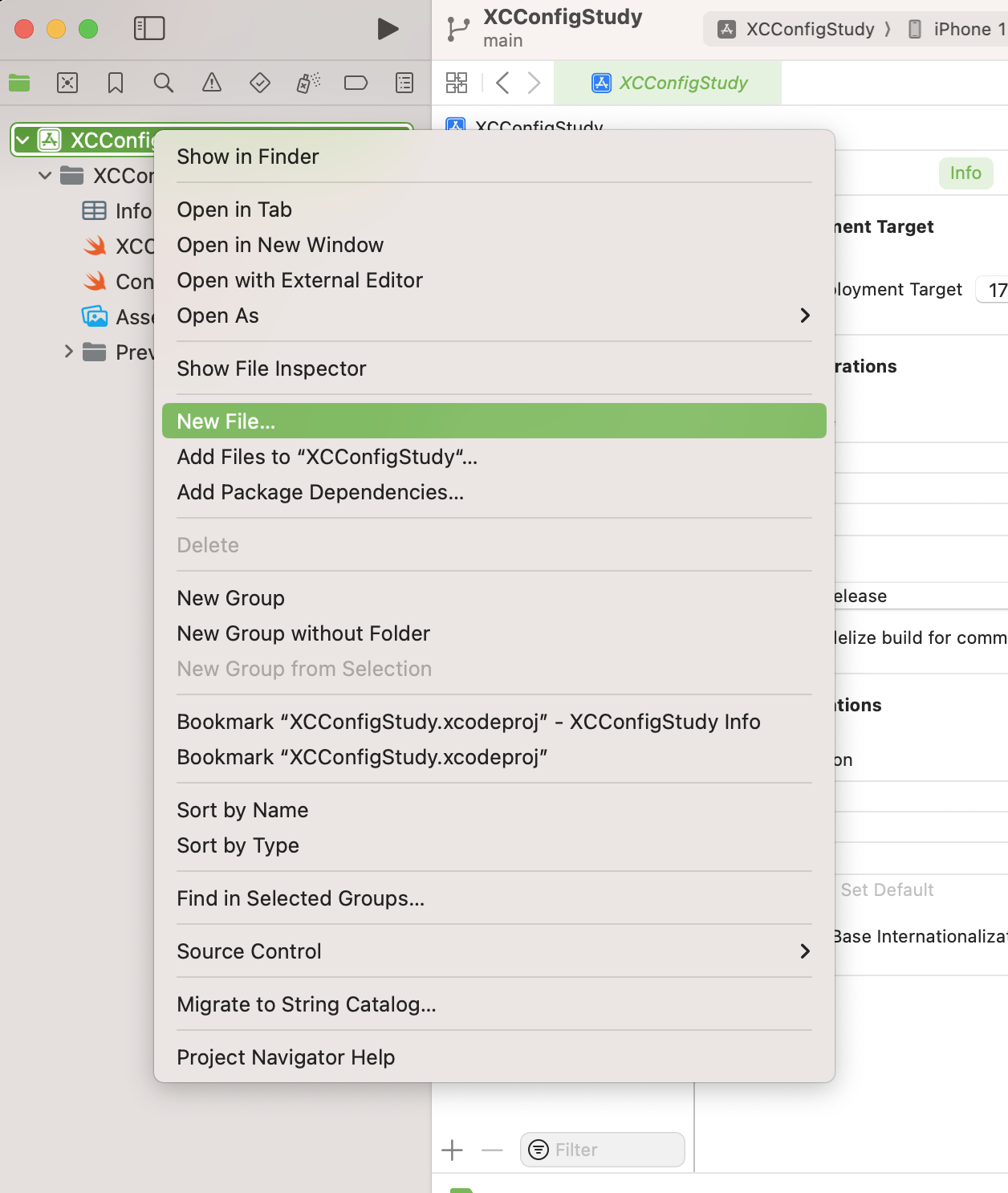Click the XCConfigStudy project title text
Image resolution: width=1008 pixels, height=1193 pixels.
tap(563, 18)
